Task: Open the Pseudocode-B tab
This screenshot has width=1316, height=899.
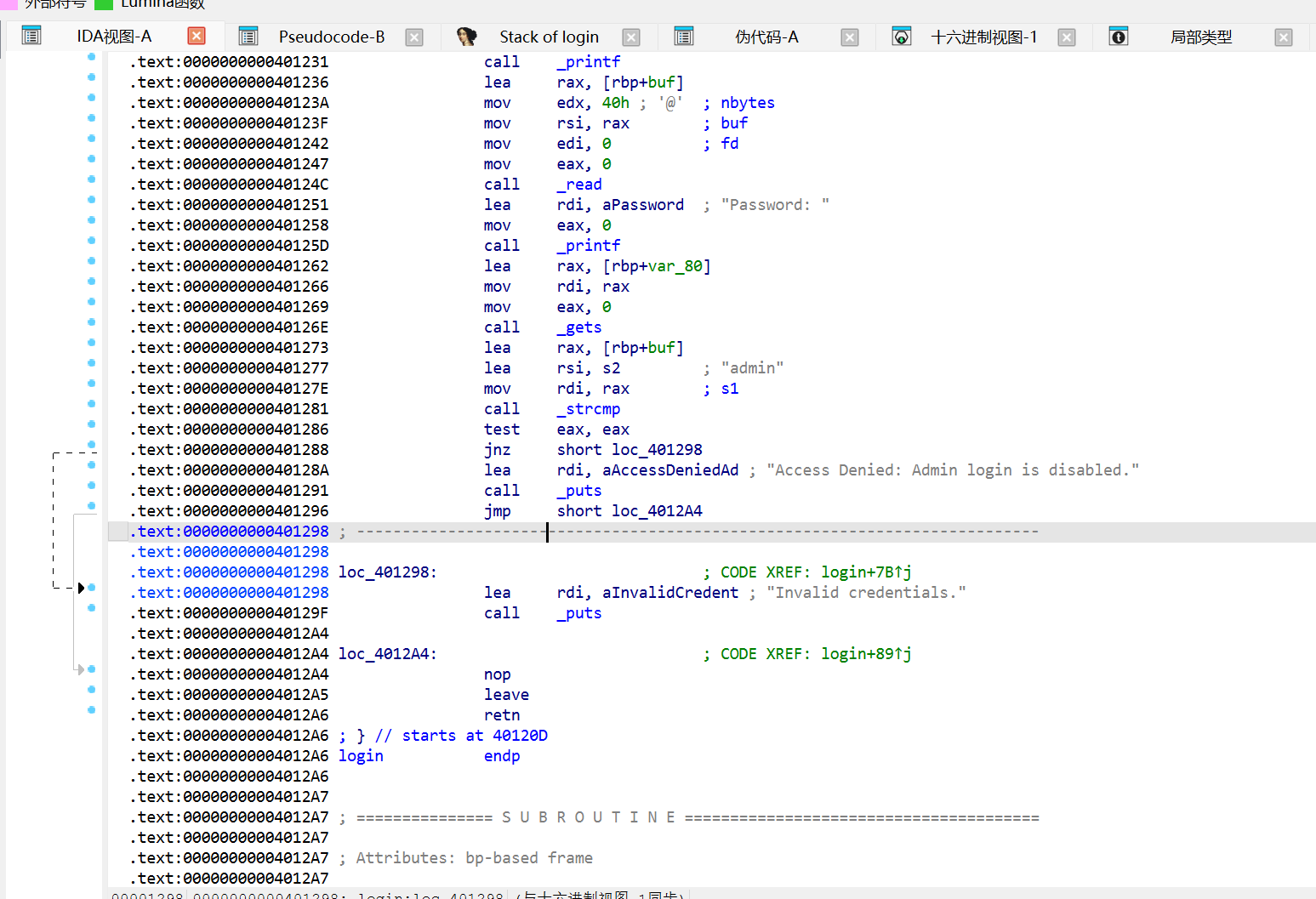Action: [332, 37]
